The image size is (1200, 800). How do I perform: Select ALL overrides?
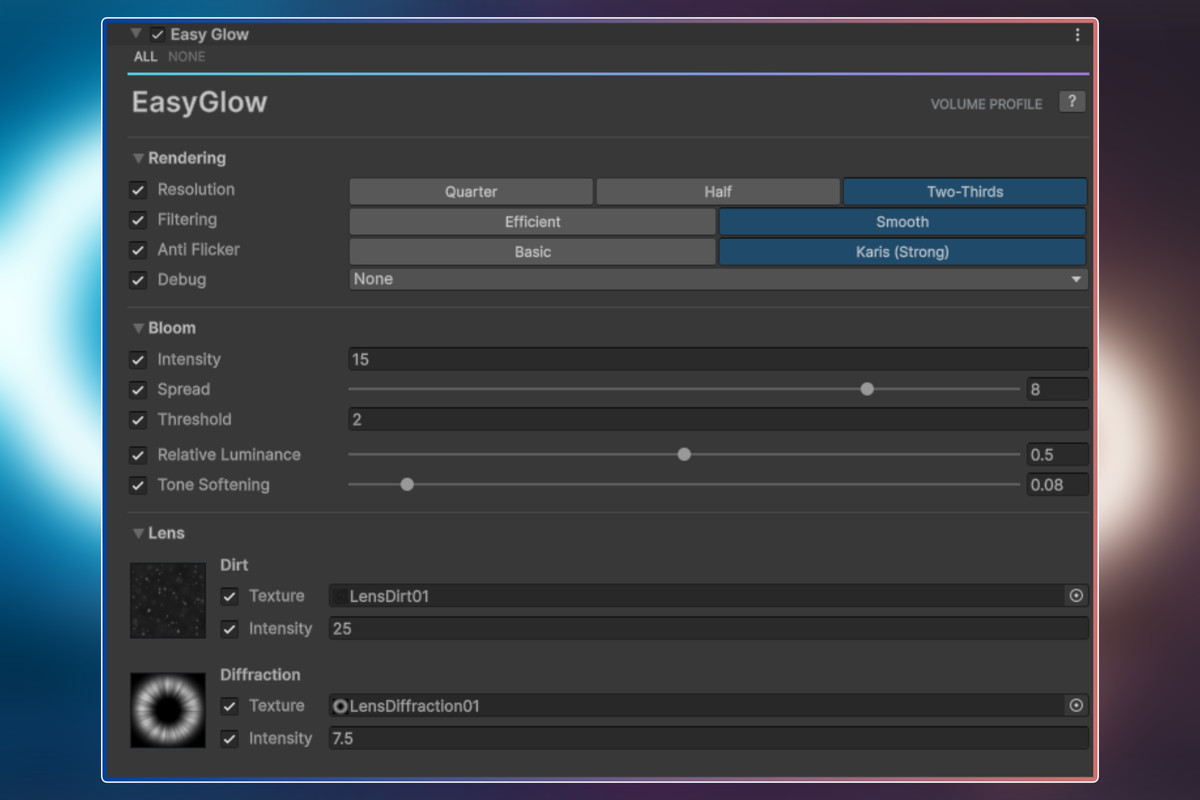click(x=146, y=57)
